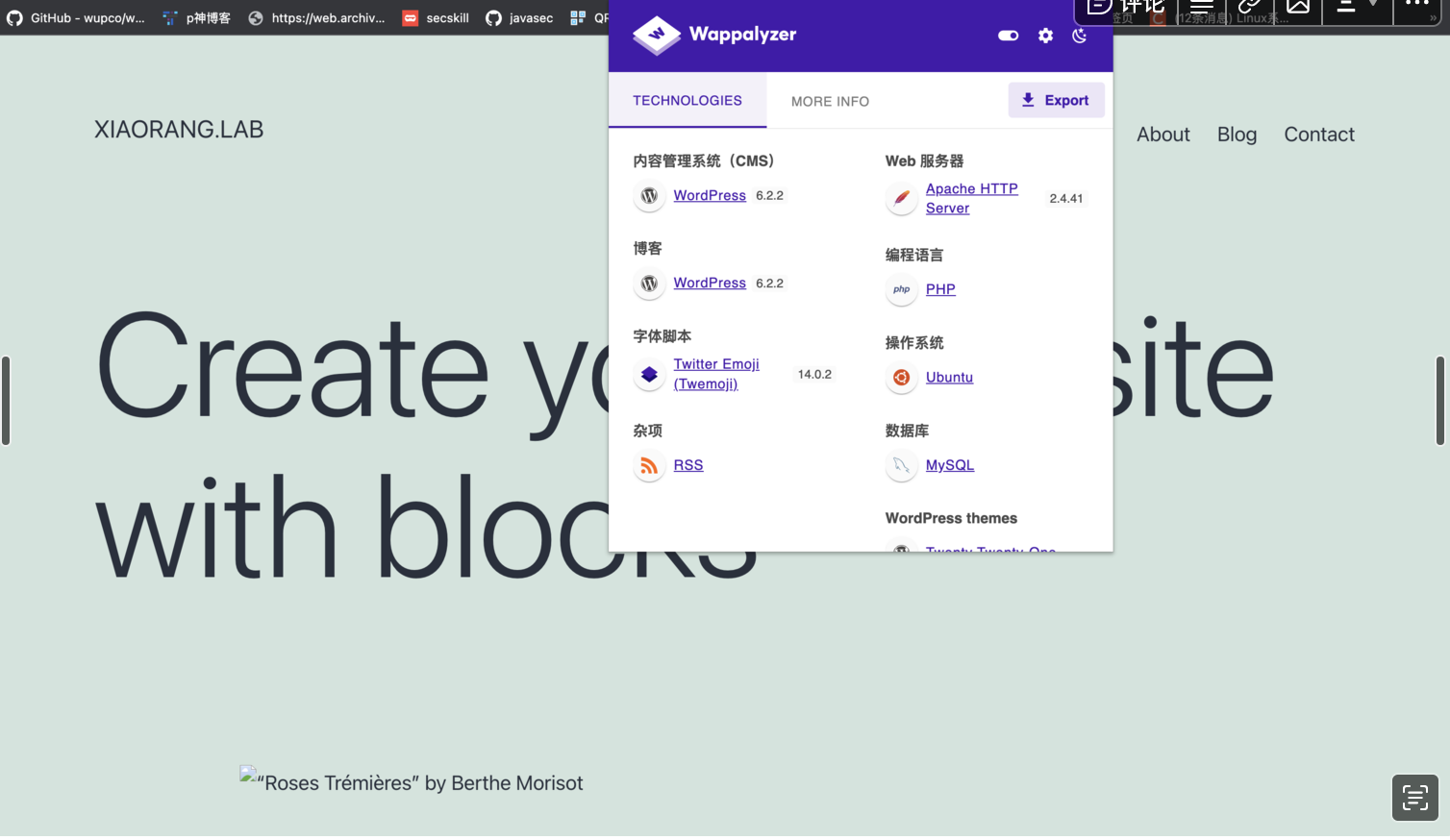This screenshot has height=840, width=1450.
Task: Switch to the TECHNOLOGIES tab
Action: tap(687, 100)
